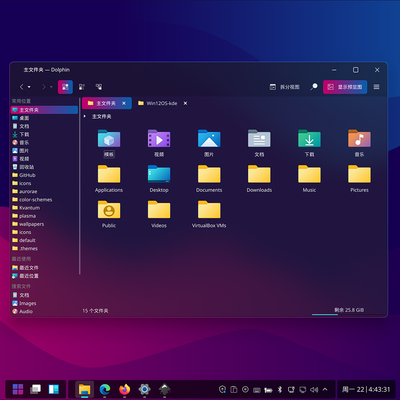Select the VirtualBox VMs folder
400x400 pixels.
point(209,210)
